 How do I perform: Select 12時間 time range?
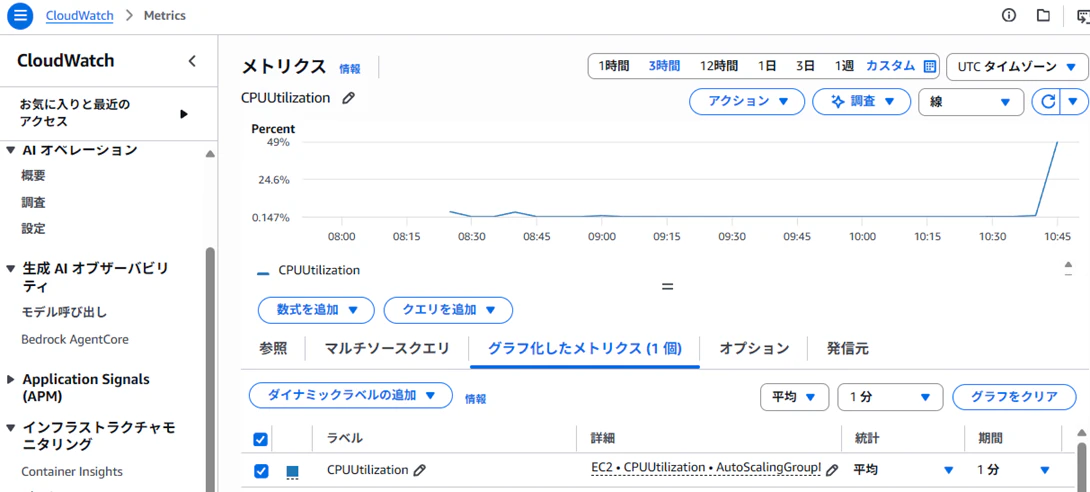click(x=719, y=66)
